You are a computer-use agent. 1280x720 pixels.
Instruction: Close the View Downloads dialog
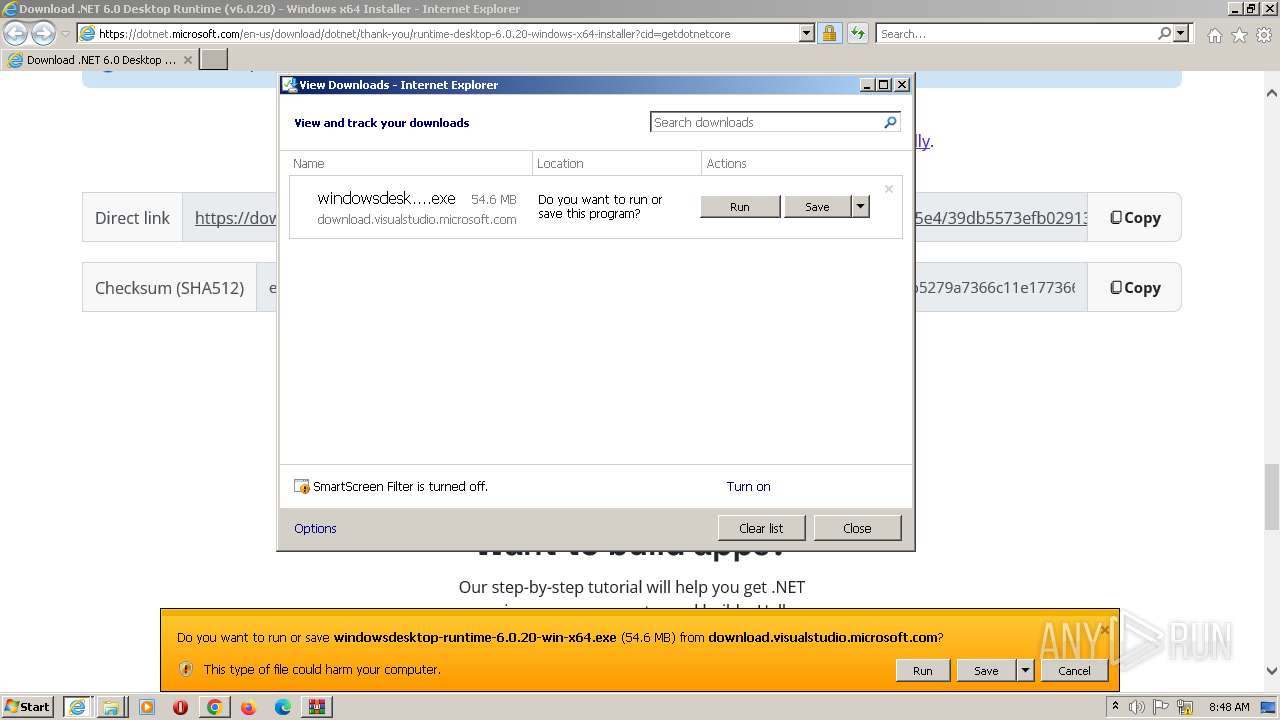point(857,528)
